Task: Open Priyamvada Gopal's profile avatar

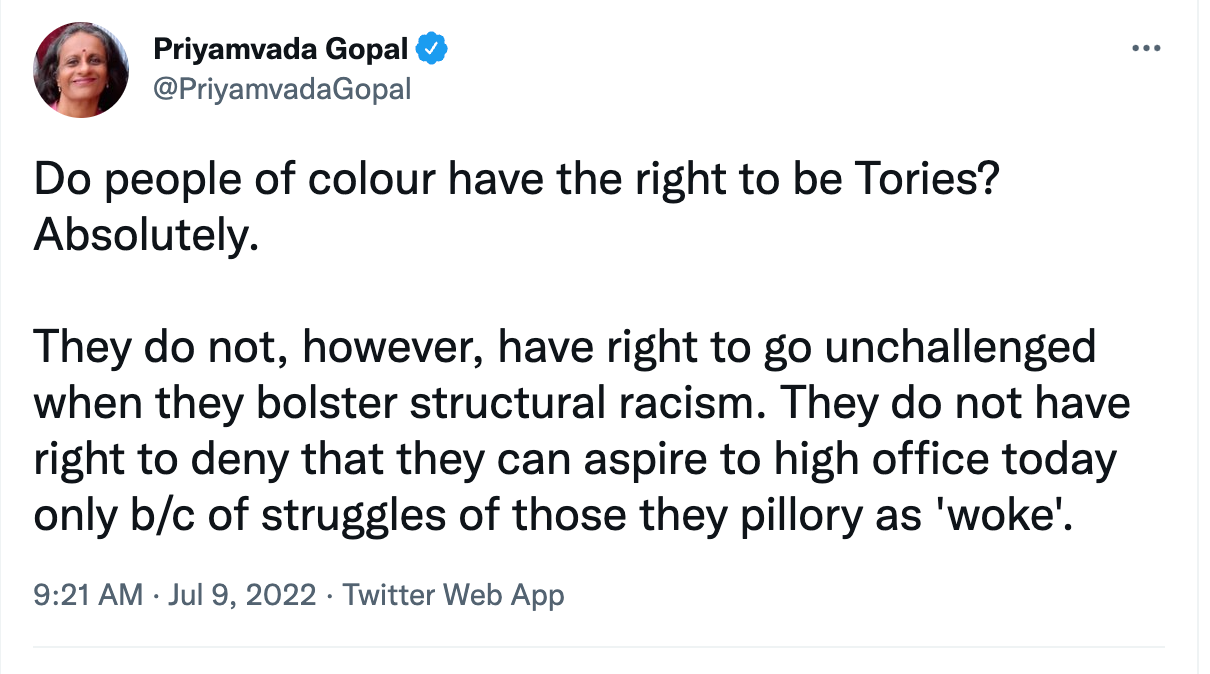Action: click(81, 69)
